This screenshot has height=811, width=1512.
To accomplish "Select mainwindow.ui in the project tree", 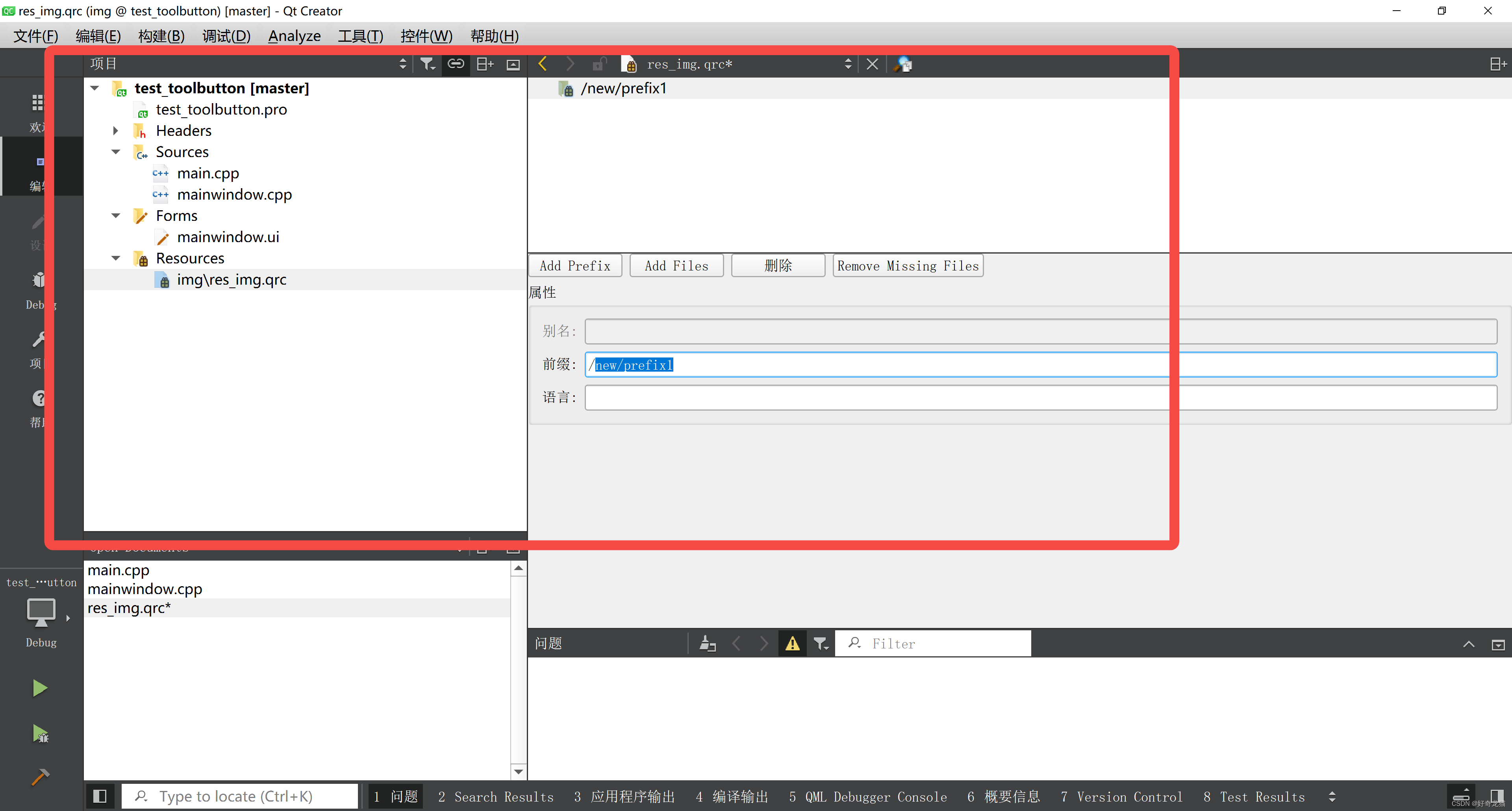I will coord(228,237).
